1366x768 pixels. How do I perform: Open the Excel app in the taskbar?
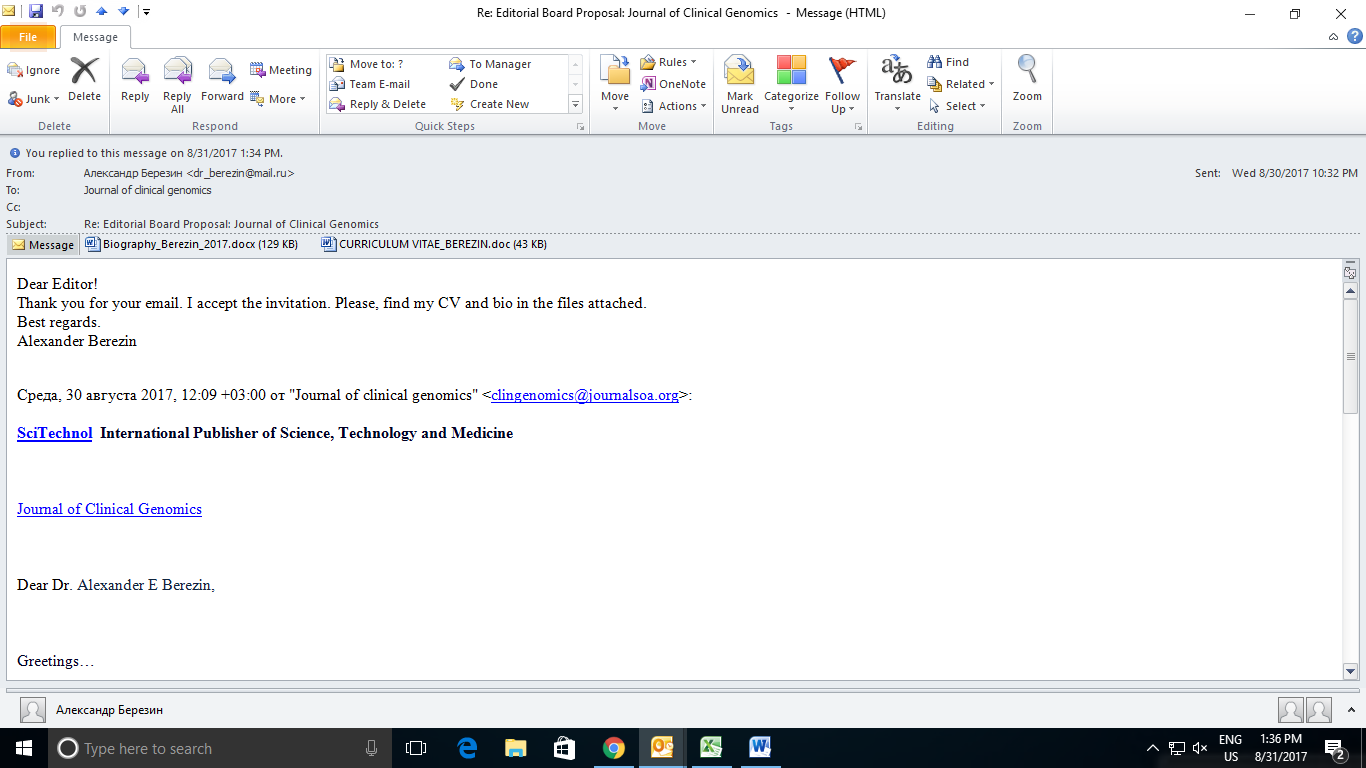pos(711,747)
